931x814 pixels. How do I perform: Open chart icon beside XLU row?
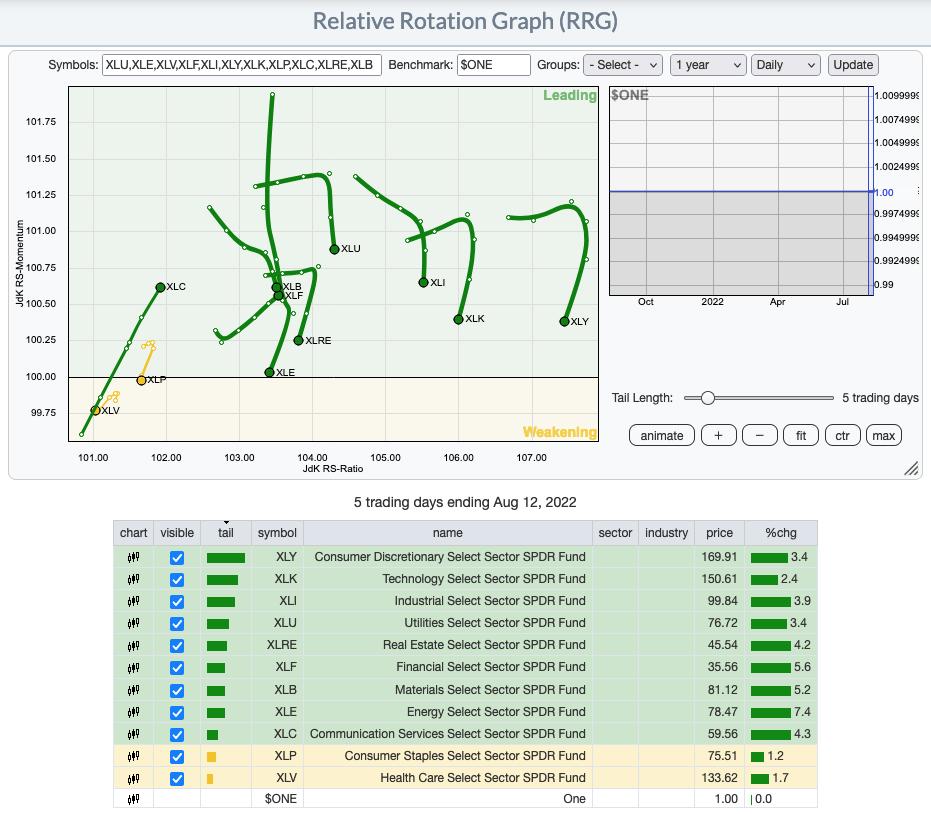(133, 623)
